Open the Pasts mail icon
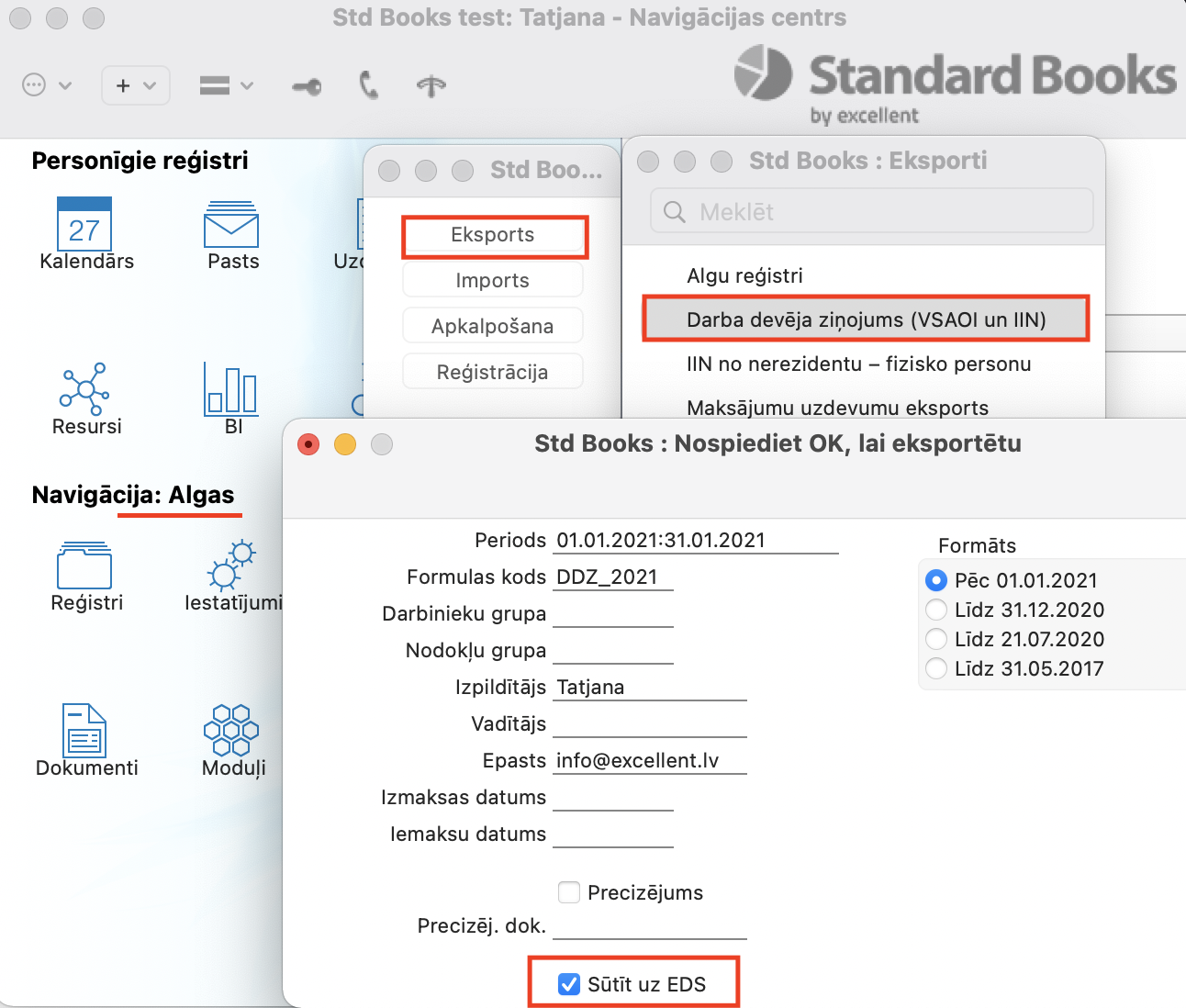 tap(231, 225)
